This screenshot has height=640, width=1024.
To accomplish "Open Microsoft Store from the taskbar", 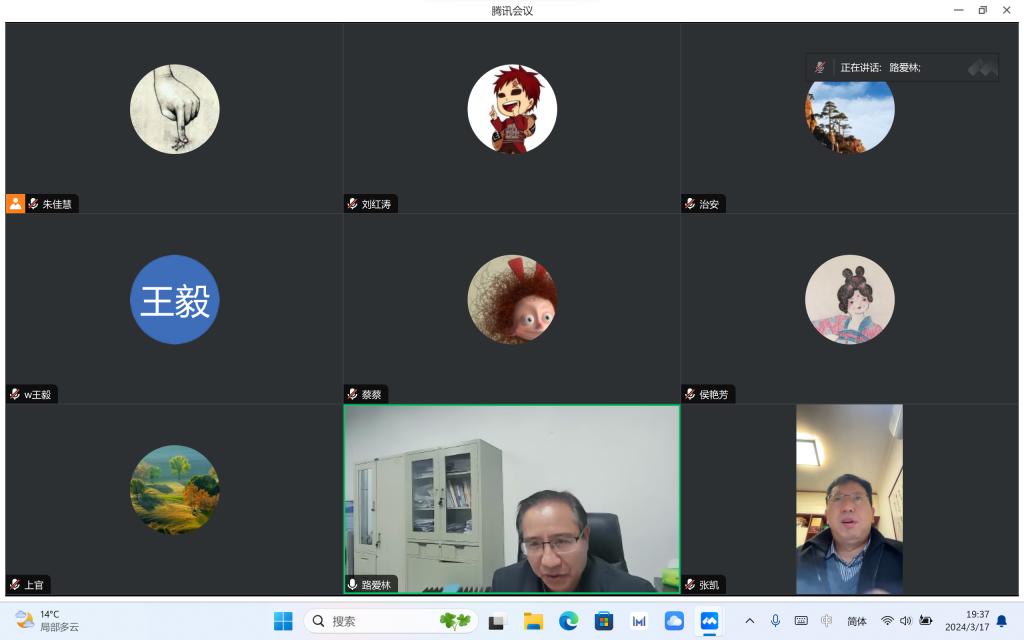I will (x=603, y=621).
